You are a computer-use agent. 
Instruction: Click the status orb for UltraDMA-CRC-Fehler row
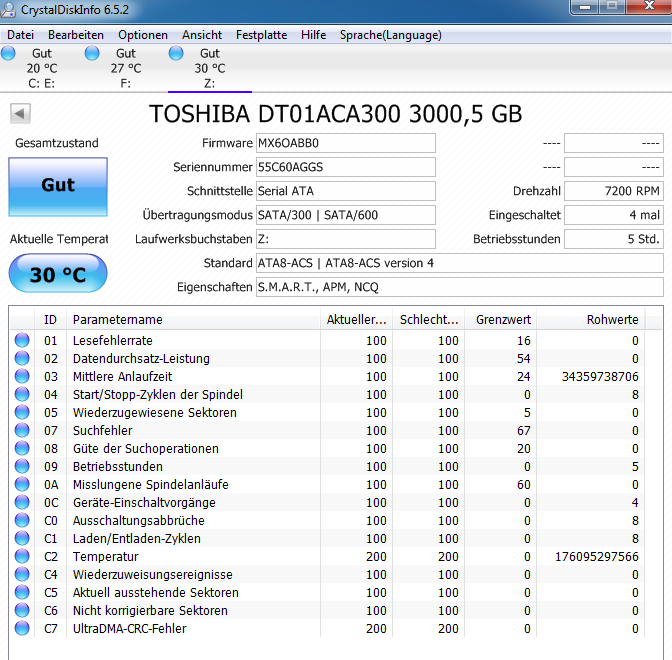click(x=22, y=628)
